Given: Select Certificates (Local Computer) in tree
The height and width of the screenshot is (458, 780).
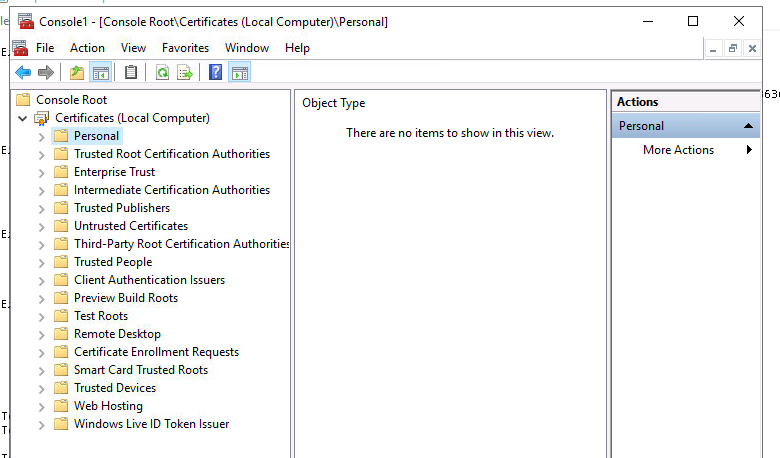Looking at the screenshot, I should [x=132, y=118].
